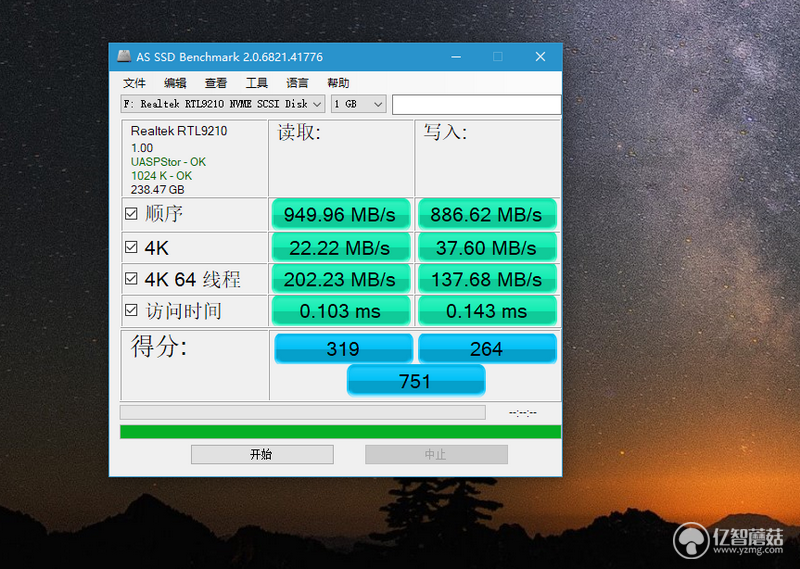Screen dimensions: 800x569
Task: Open the 编辑 menu
Action: click(x=175, y=83)
